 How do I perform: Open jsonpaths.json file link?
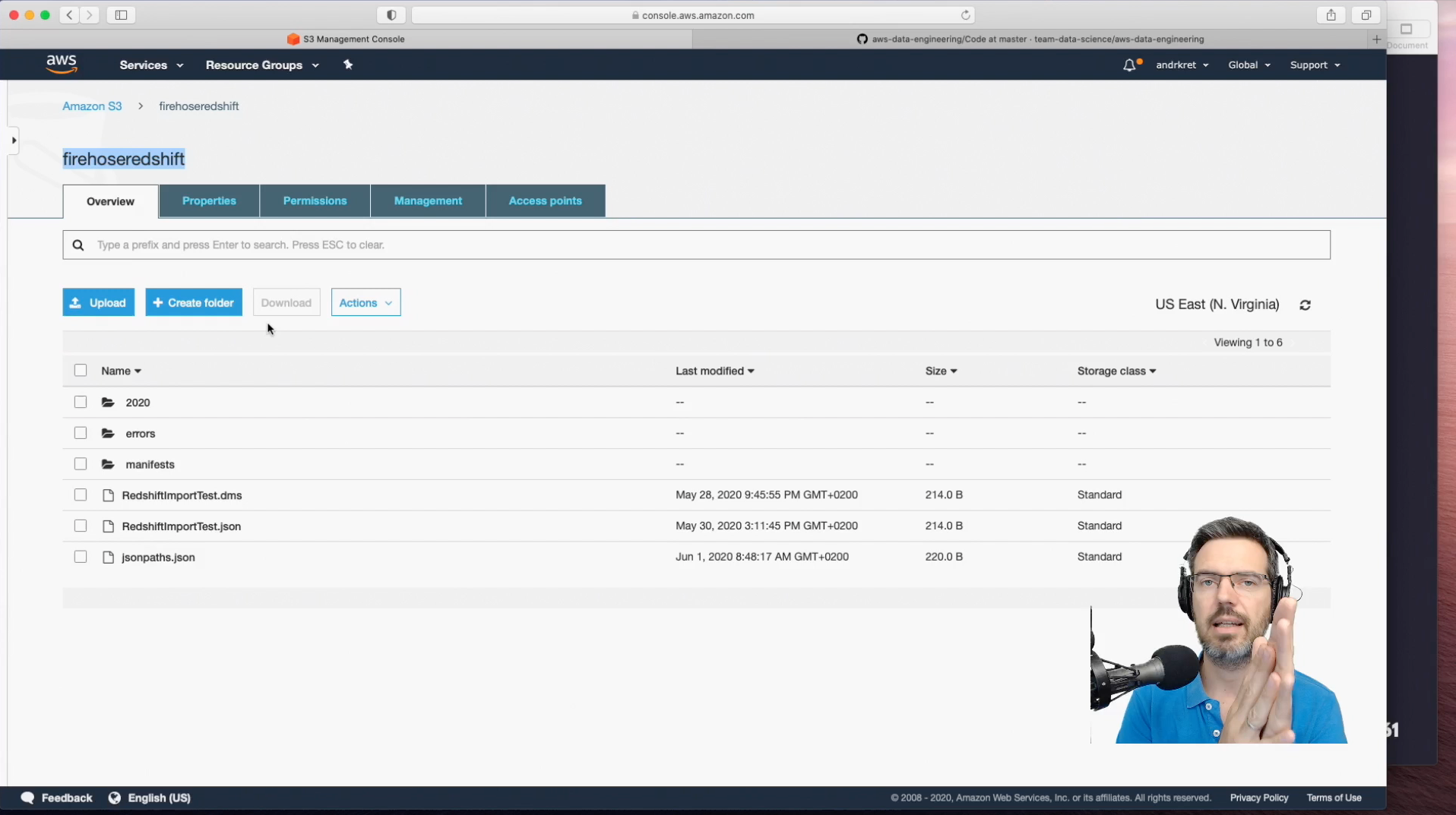click(158, 558)
